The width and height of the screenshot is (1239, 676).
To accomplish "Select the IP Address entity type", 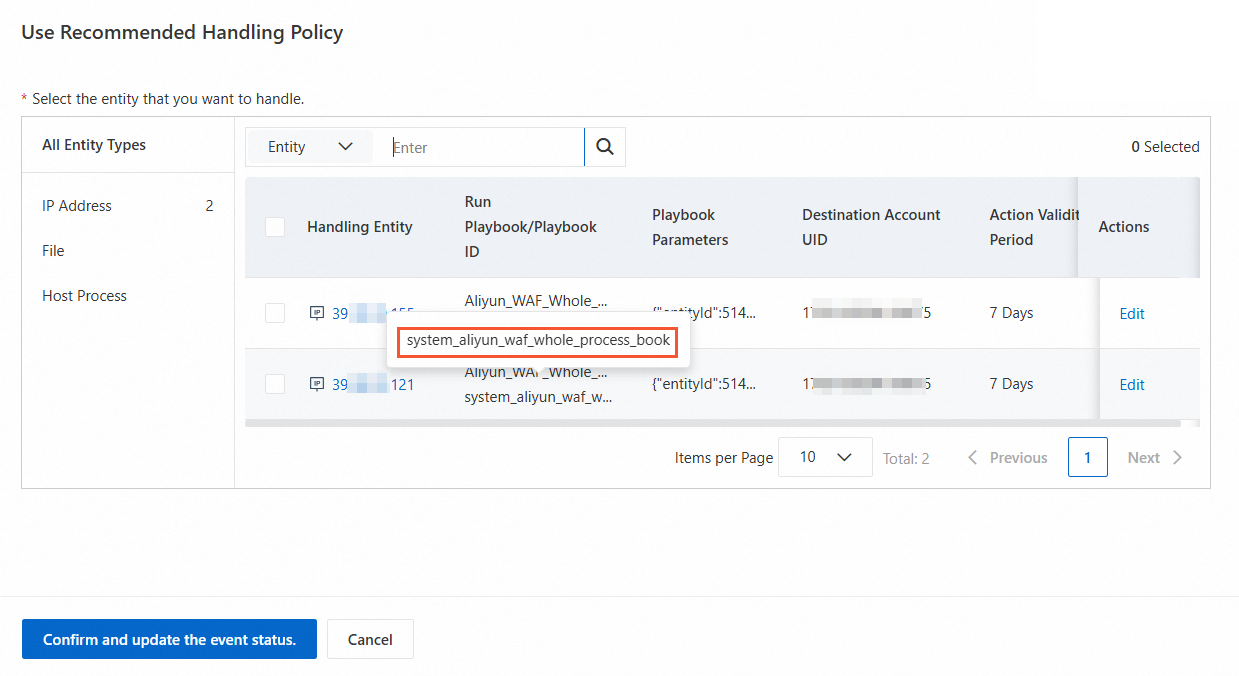I will [x=77, y=206].
